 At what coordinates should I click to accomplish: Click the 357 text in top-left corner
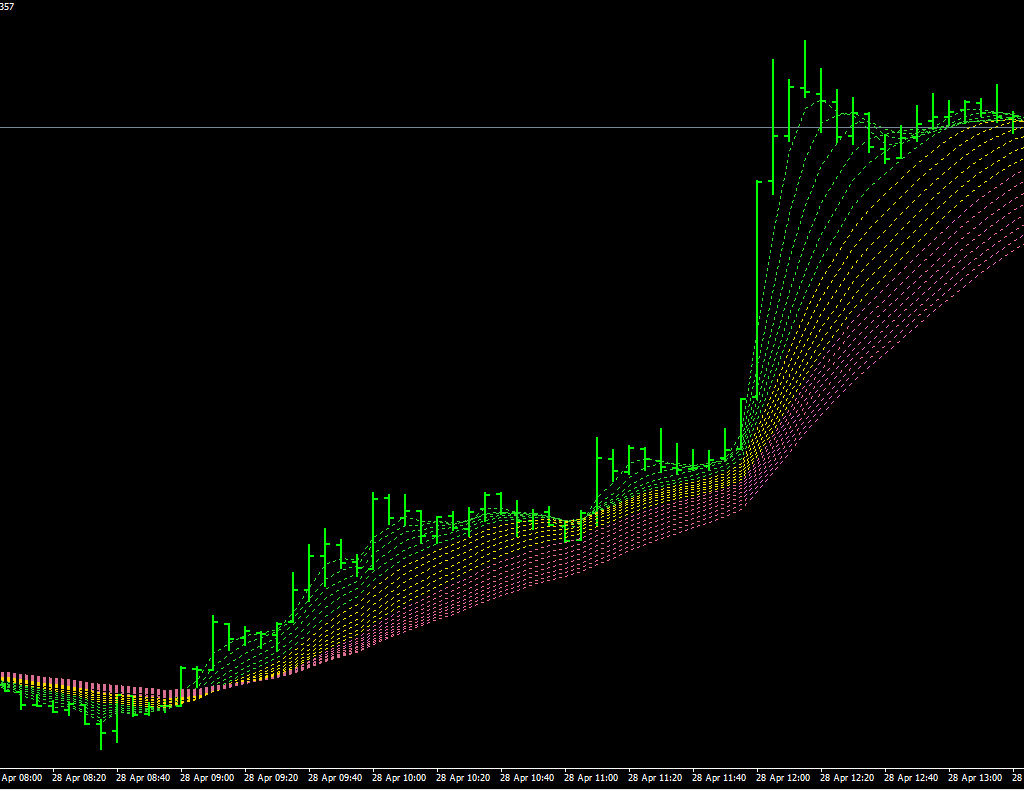click(7, 7)
